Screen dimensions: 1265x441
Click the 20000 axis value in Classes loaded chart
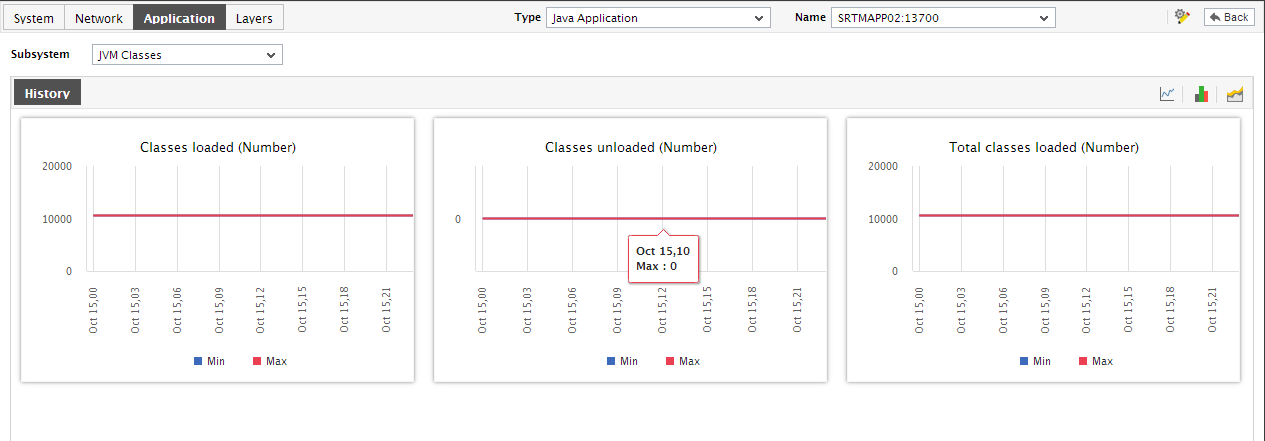(x=56, y=167)
